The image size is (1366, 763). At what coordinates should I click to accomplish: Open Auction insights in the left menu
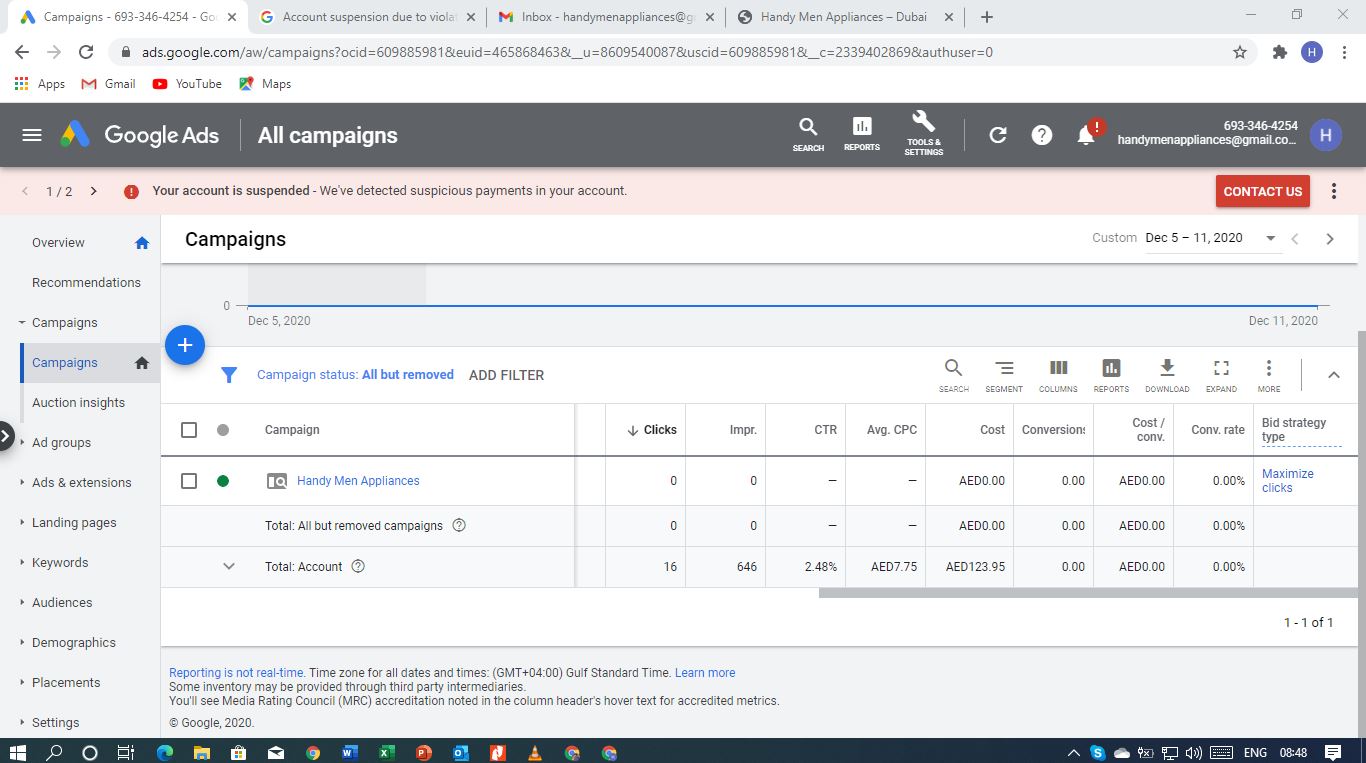click(78, 402)
